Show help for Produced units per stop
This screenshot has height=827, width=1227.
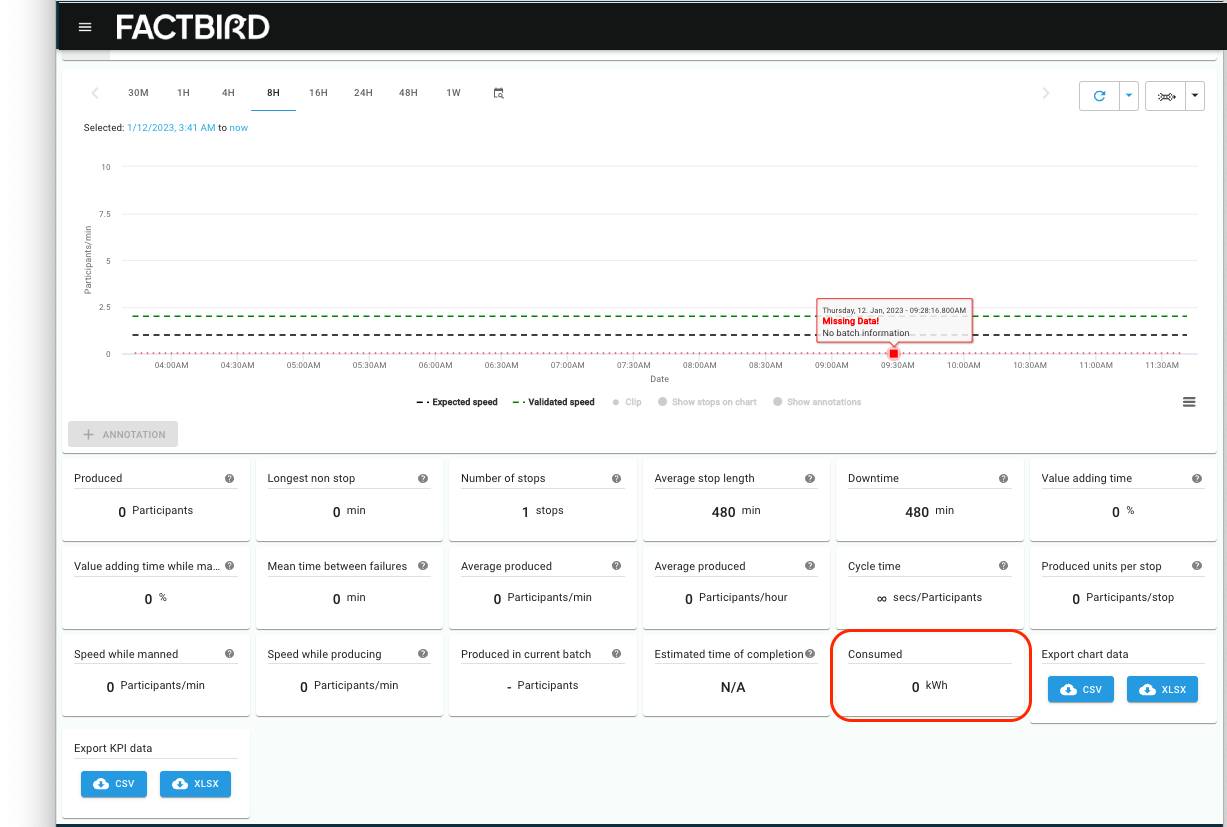pyautogui.click(x=1197, y=566)
